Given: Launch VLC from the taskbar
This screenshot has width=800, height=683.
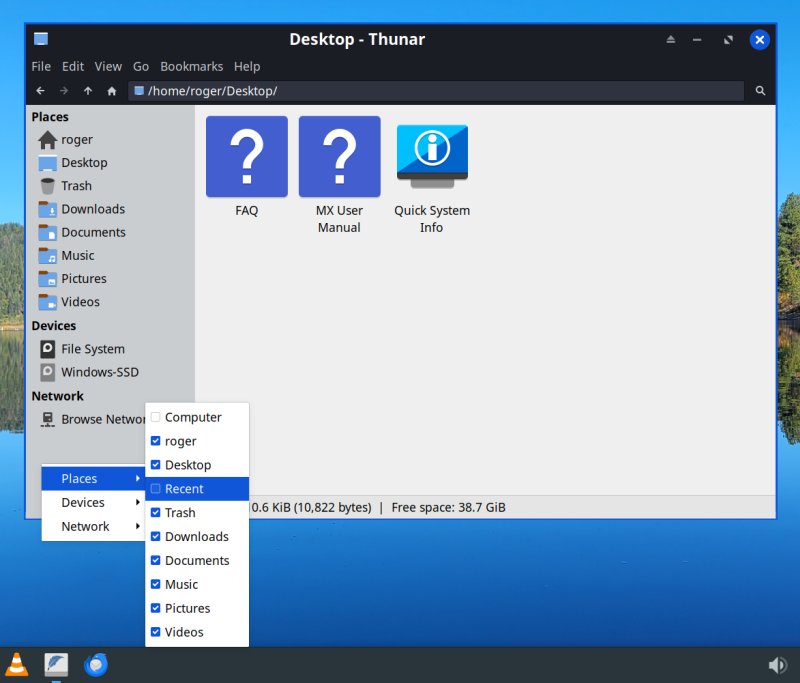Looking at the screenshot, I should pyautogui.click(x=18, y=664).
